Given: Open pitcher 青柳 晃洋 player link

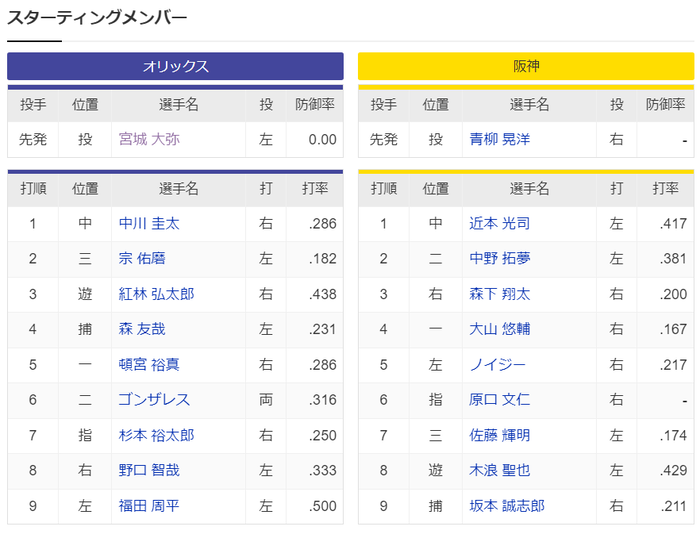Looking at the screenshot, I should click(x=500, y=139).
